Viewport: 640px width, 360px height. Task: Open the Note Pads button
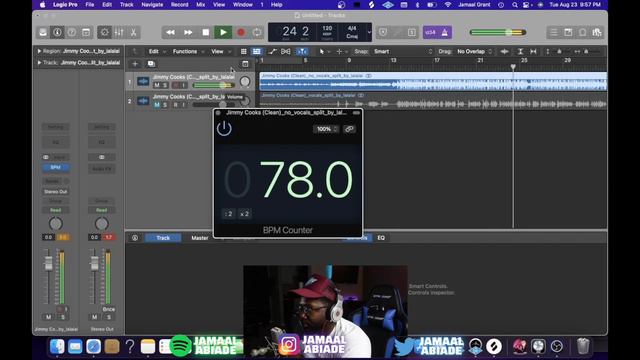pos(568,32)
